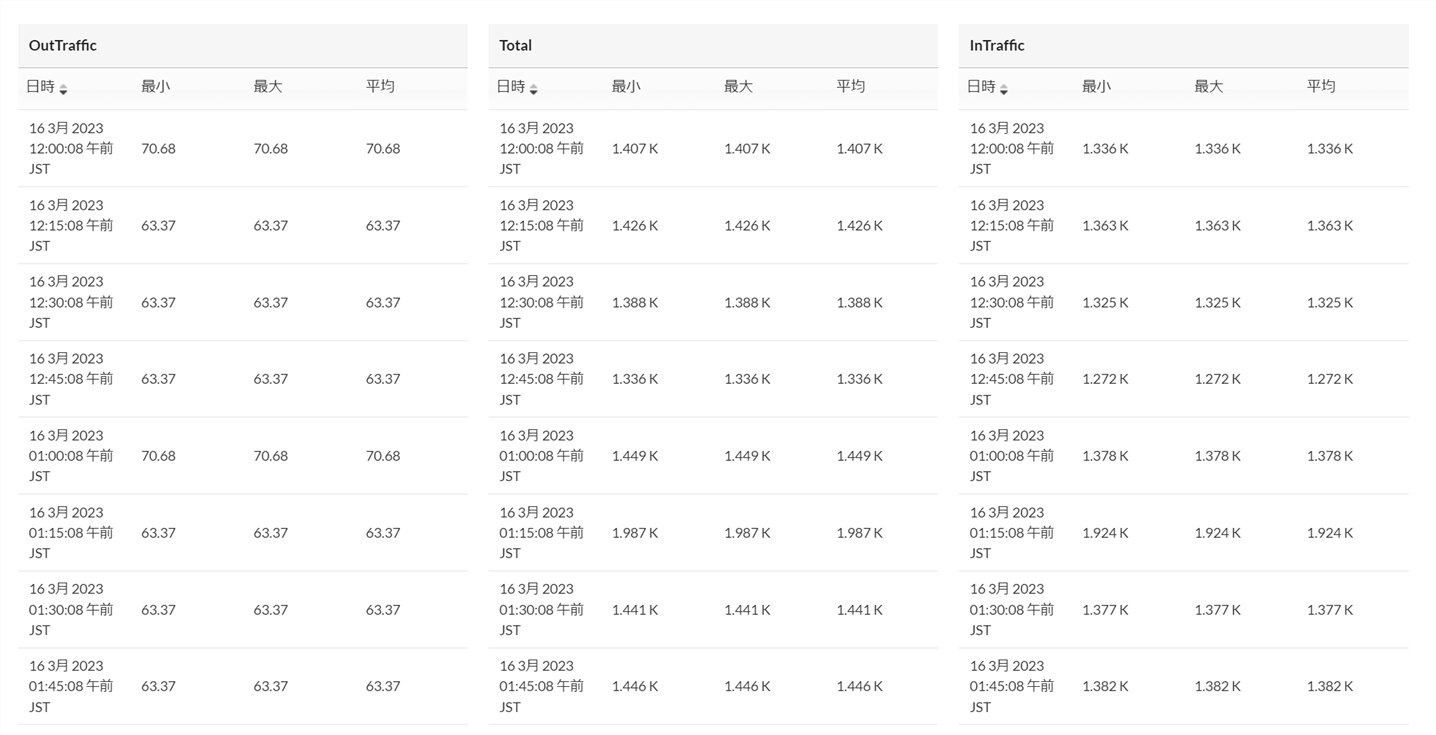The height and width of the screenshot is (735, 1436).
Task: Click the 平均 column header under OutTraffic
Action: [x=380, y=87]
